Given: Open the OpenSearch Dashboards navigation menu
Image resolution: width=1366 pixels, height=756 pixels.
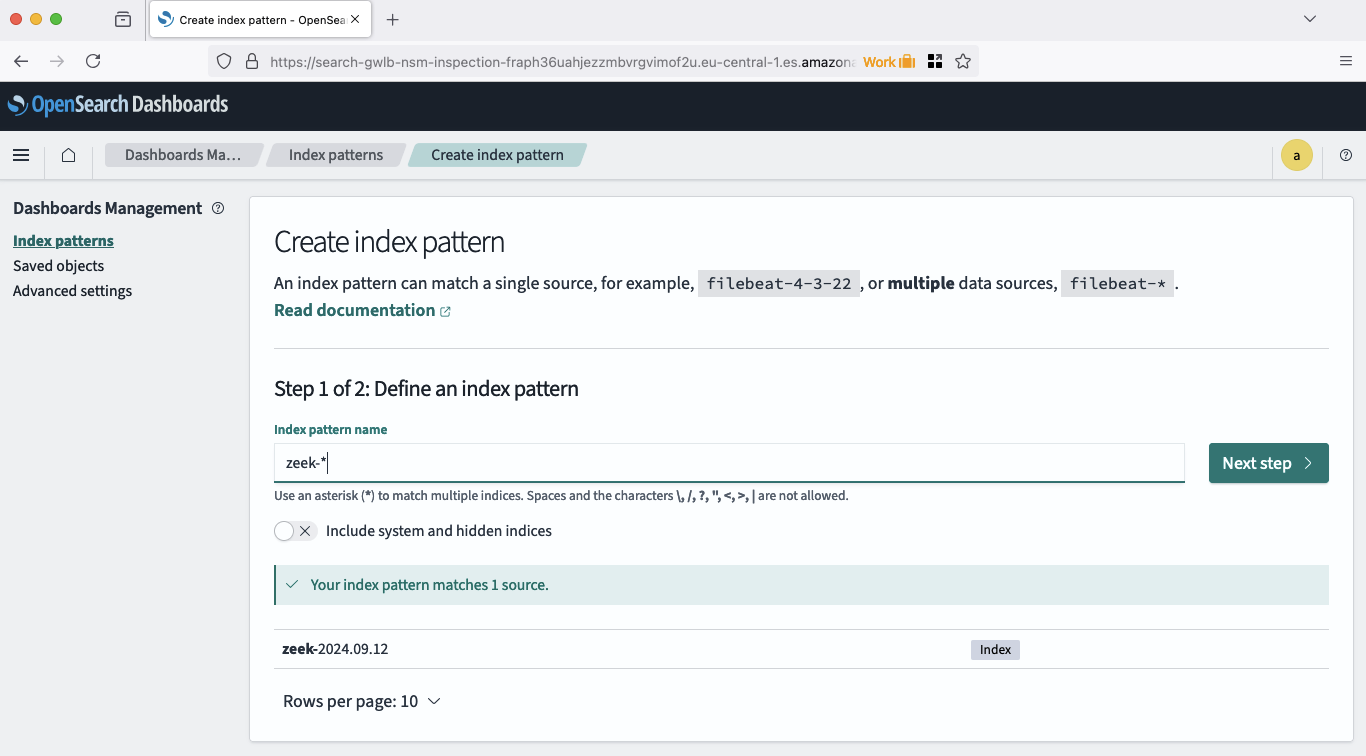Looking at the screenshot, I should click(x=21, y=155).
